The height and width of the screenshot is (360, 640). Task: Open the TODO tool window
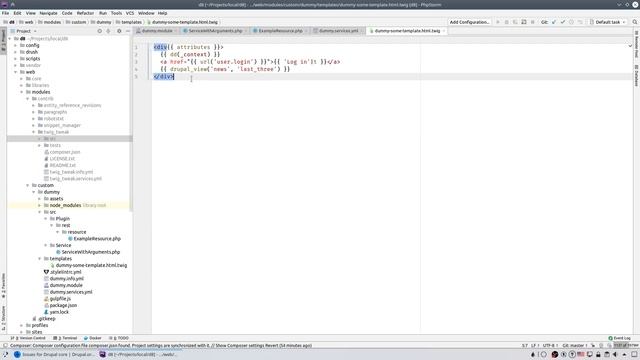119,338
